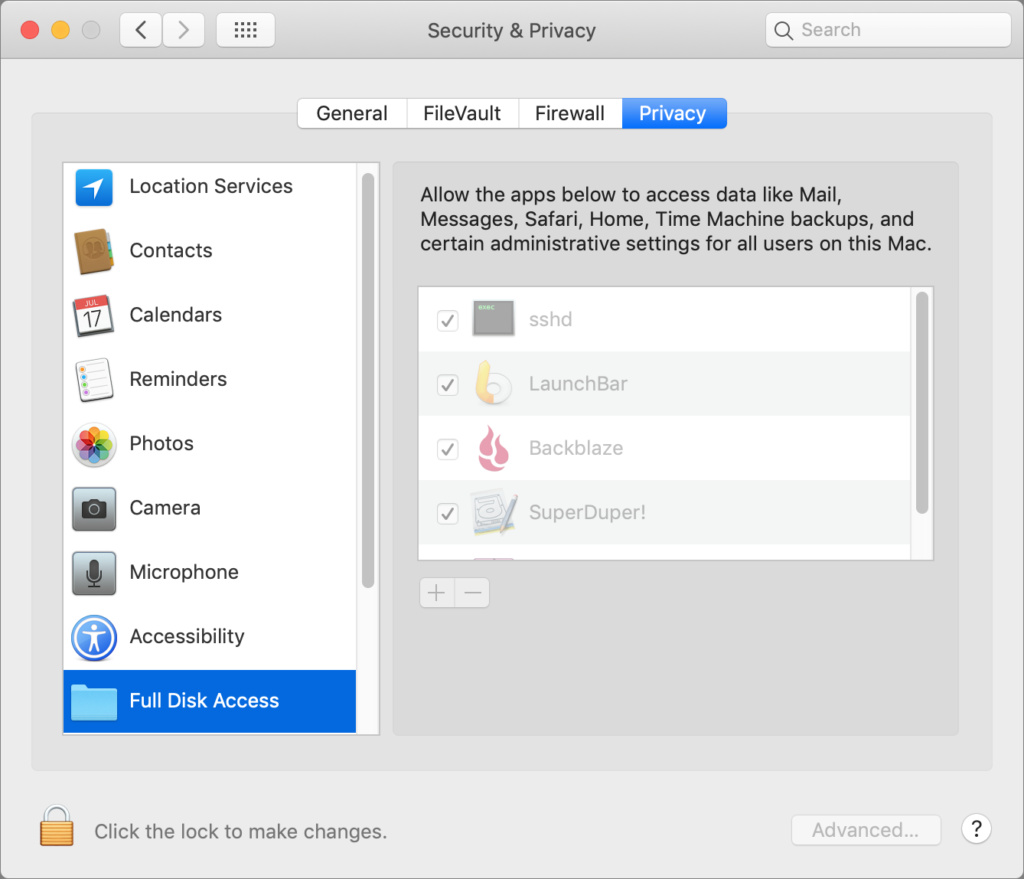Click the Camera icon in sidebar
1024x879 pixels.
tap(93, 508)
